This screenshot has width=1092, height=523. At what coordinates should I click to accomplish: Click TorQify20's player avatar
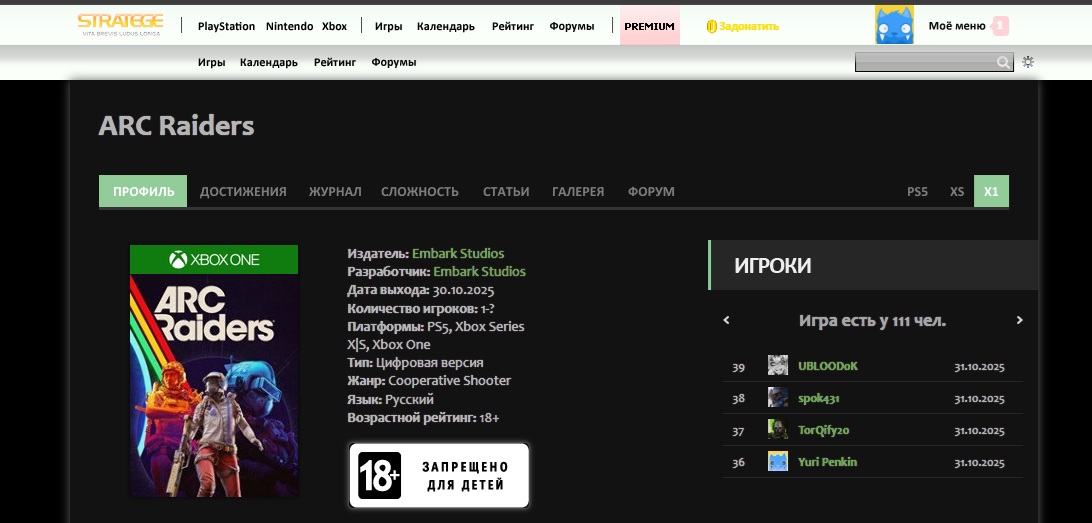pyautogui.click(x=778, y=430)
